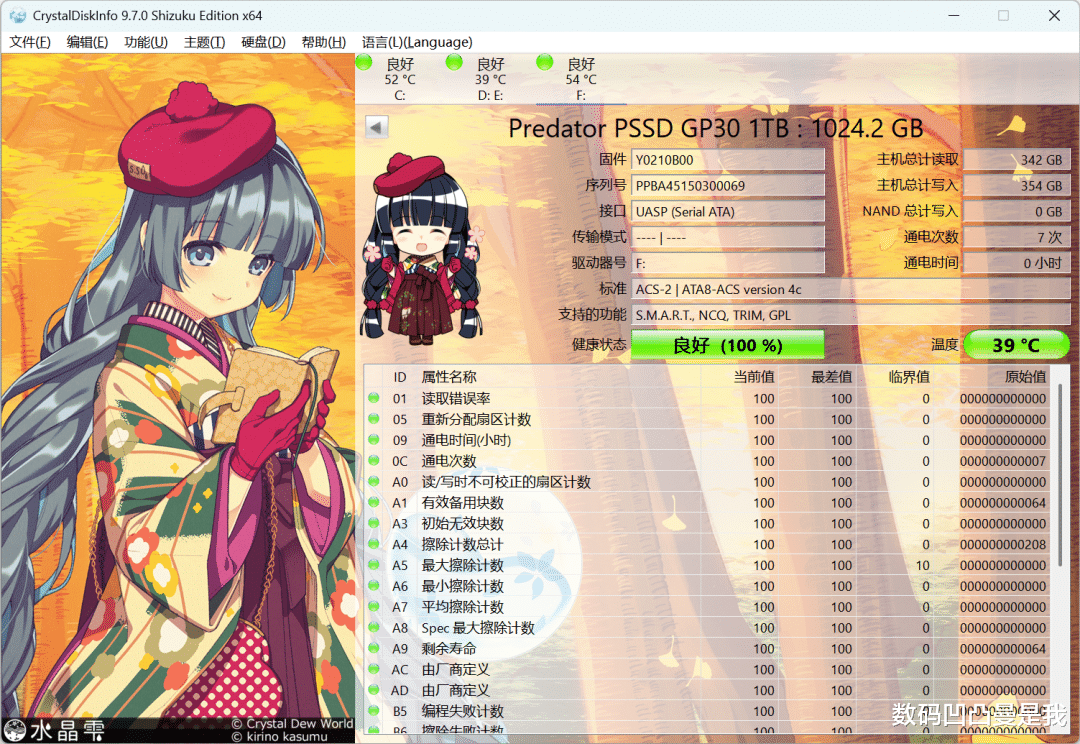Select the Spec 最大擦除计数 attribute name
The height and width of the screenshot is (744, 1080).
pos(478,628)
